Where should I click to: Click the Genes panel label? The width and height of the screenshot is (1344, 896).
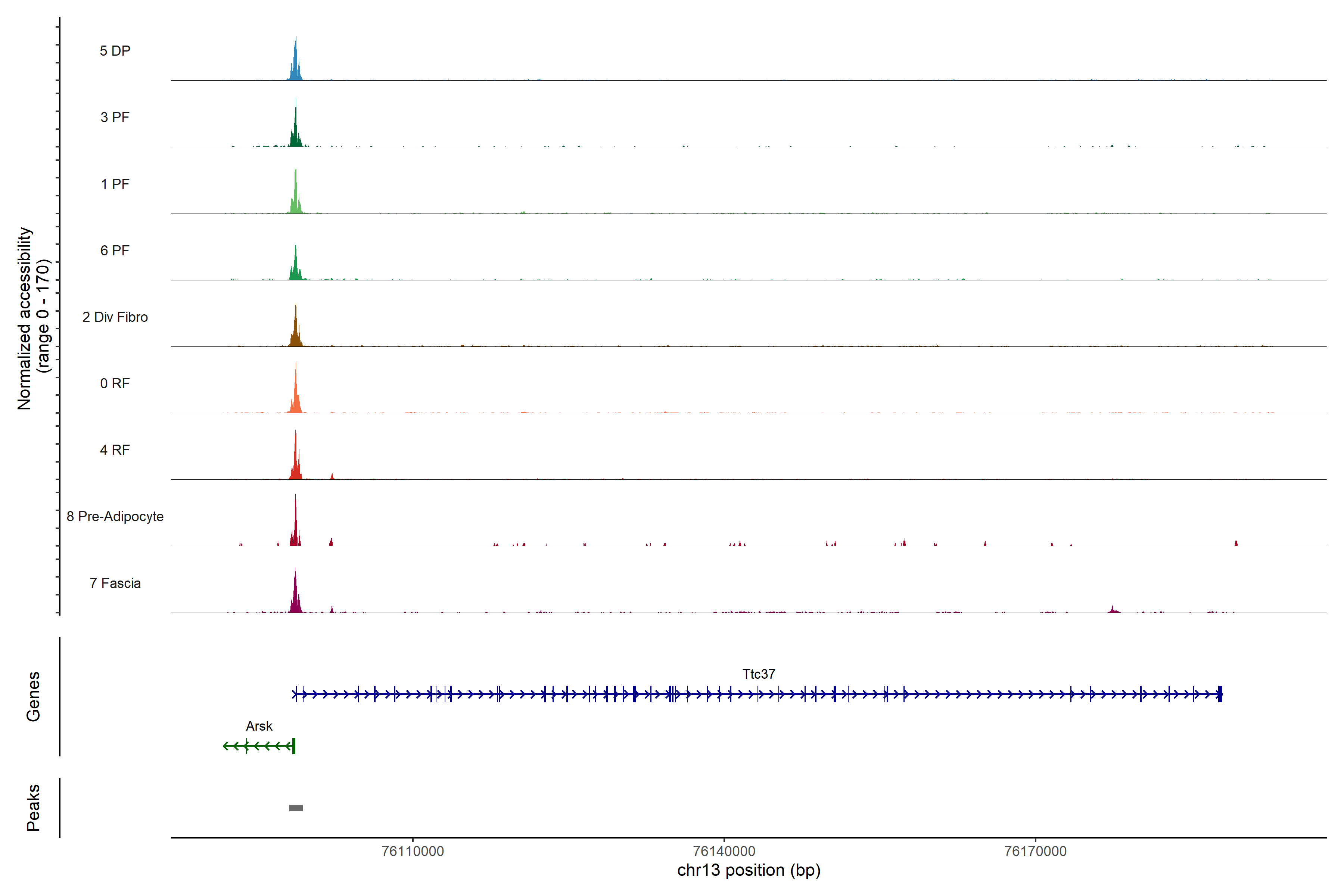point(33,696)
